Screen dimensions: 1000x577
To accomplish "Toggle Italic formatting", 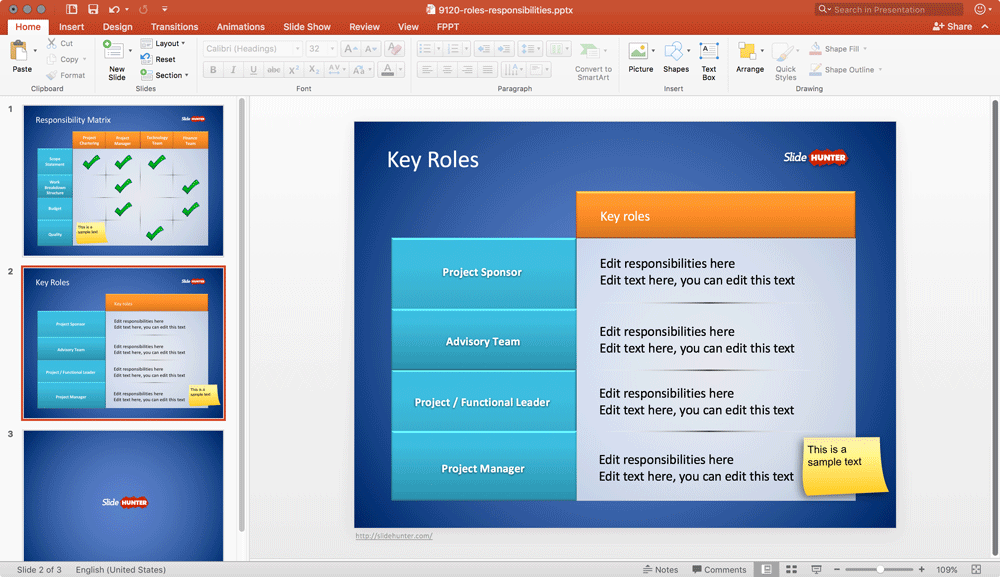I will pyautogui.click(x=233, y=69).
